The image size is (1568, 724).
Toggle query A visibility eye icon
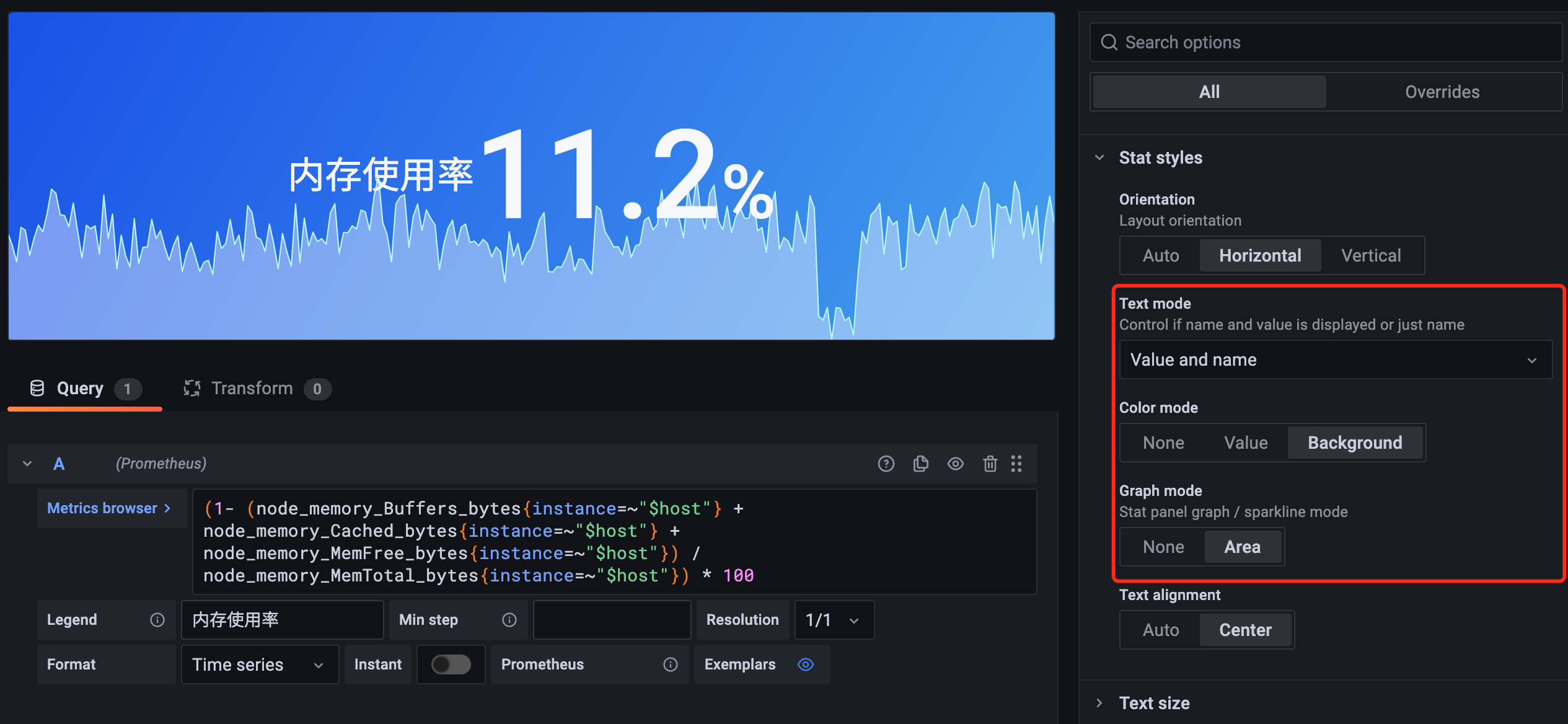pos(955,464)
